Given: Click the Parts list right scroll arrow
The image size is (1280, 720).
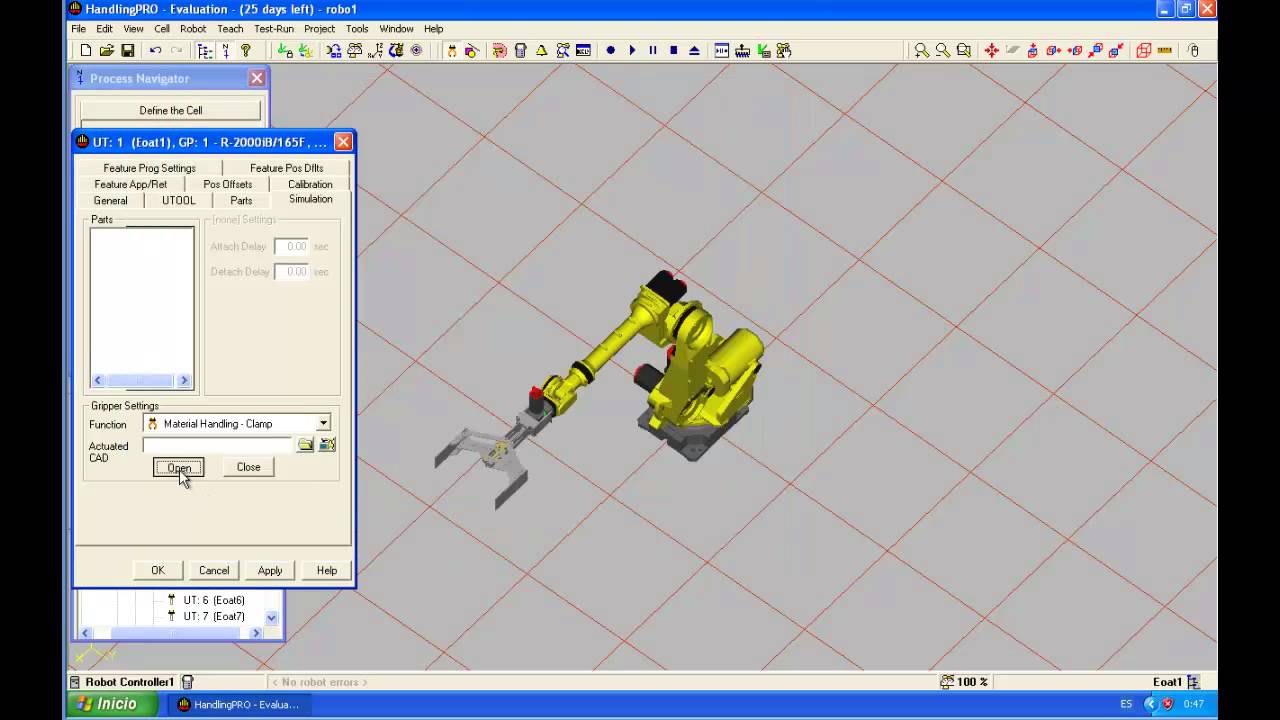Looking at the screenshot, I should [x=184, y=380].
